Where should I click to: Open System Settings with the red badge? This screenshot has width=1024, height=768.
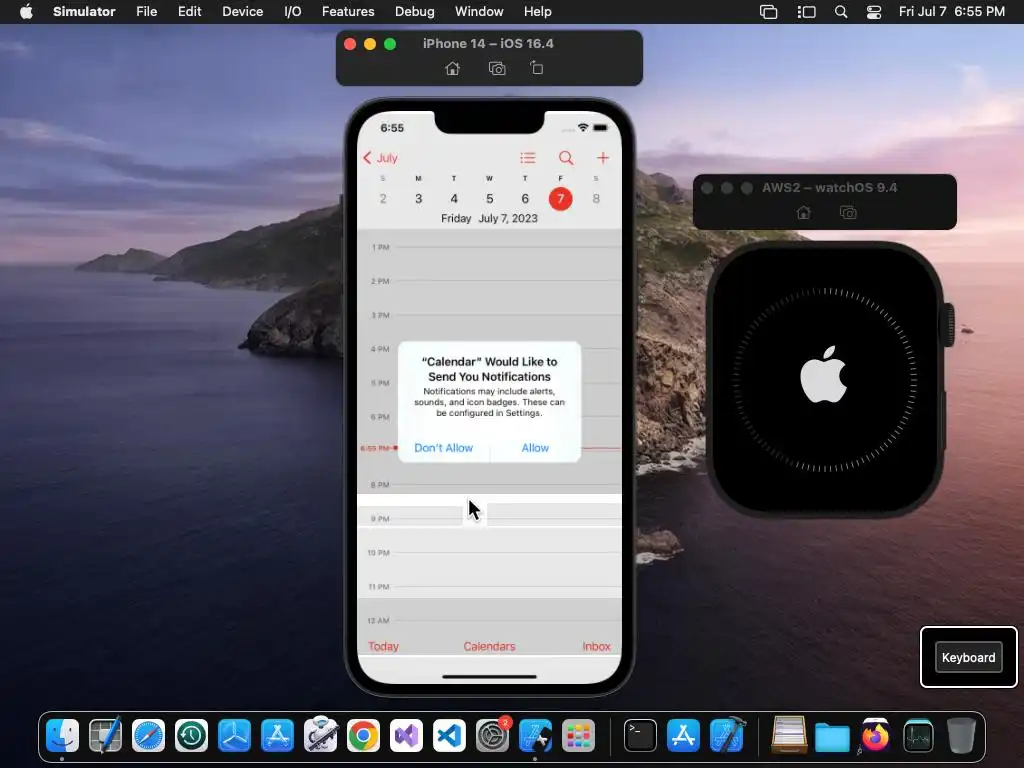click(492, 736)
